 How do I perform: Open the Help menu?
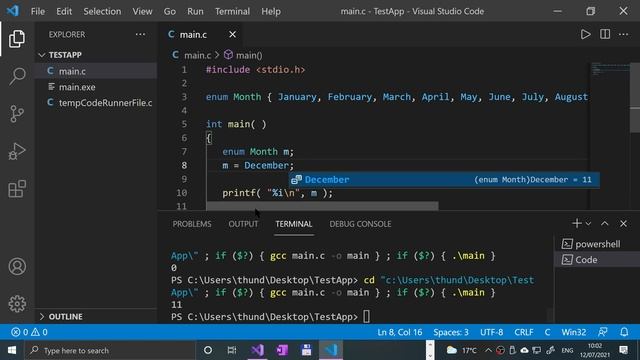click(271, 11)
